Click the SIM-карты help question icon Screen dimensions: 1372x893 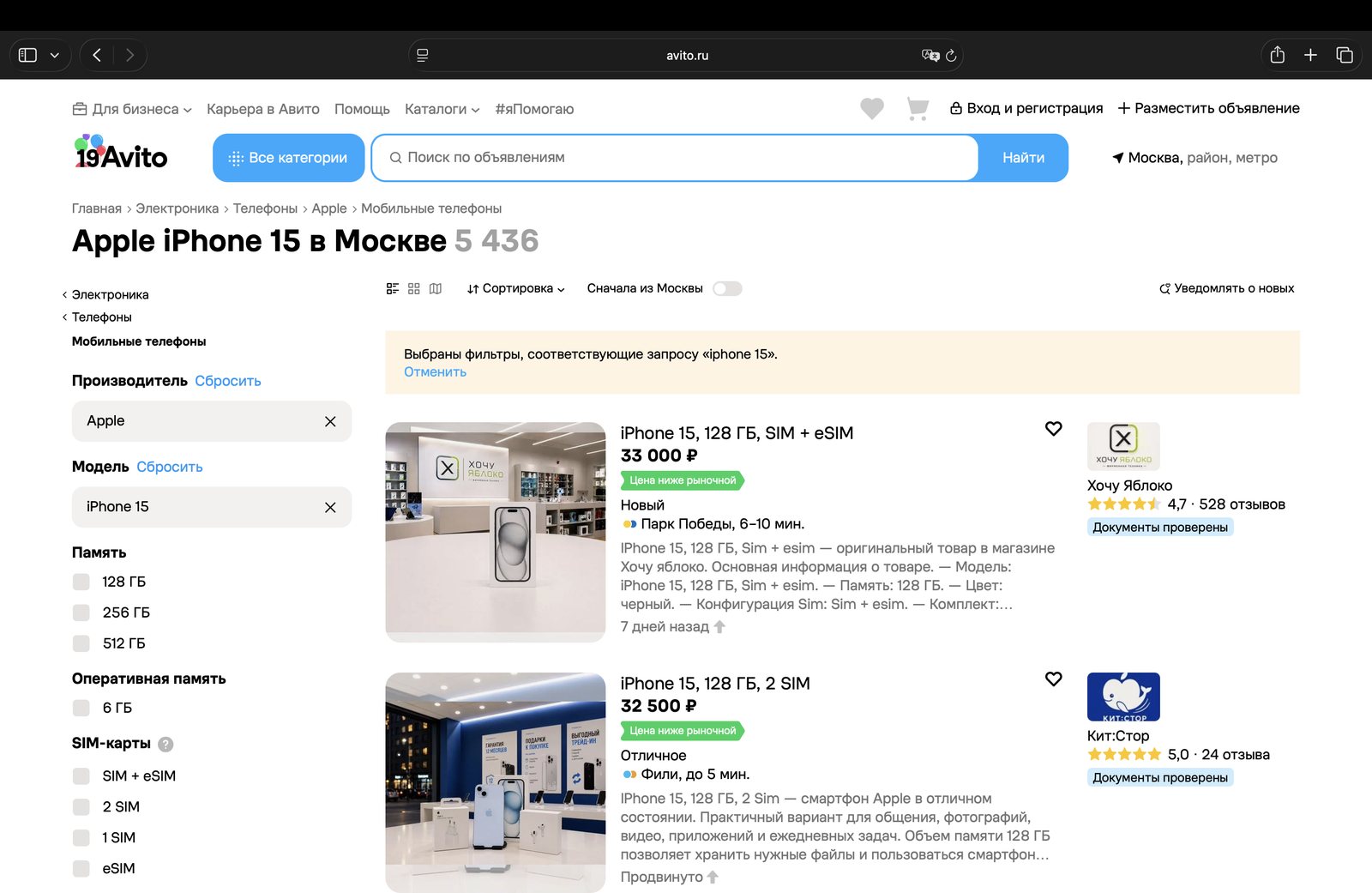(165, 744)
